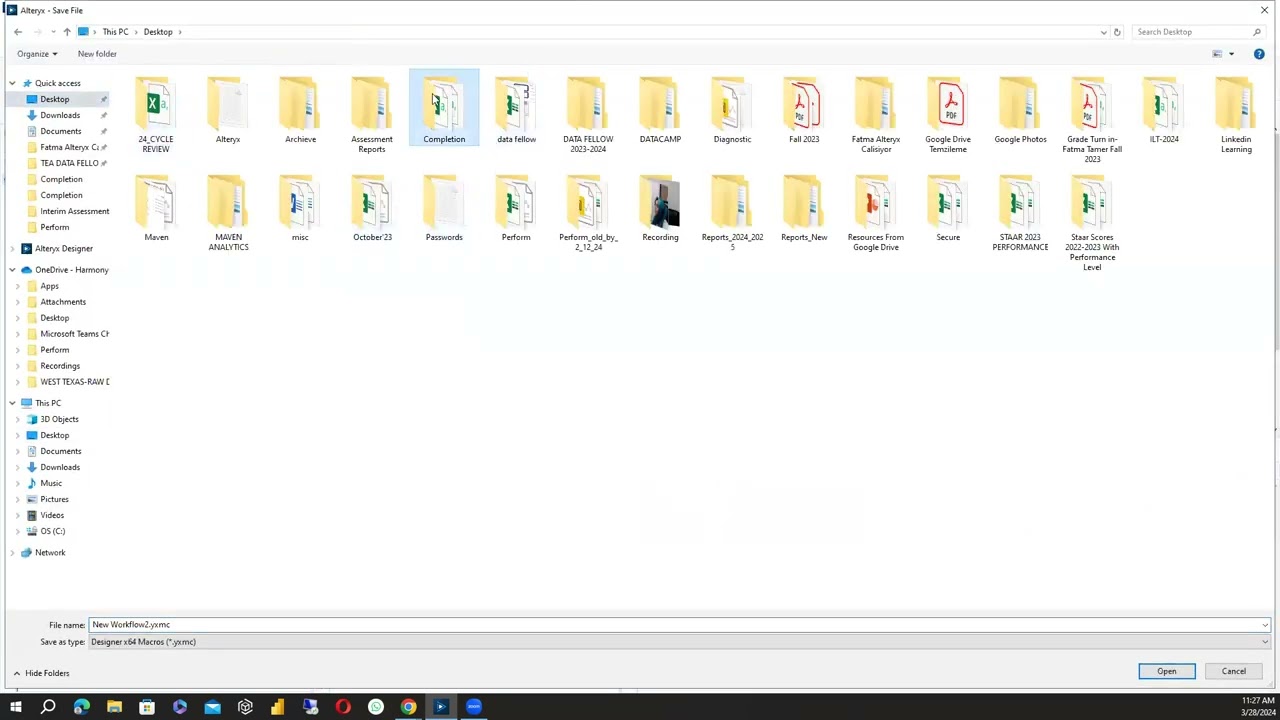Select Music under This PC
This screenshot has width=1280, height=720.
(x=51, y=483)
